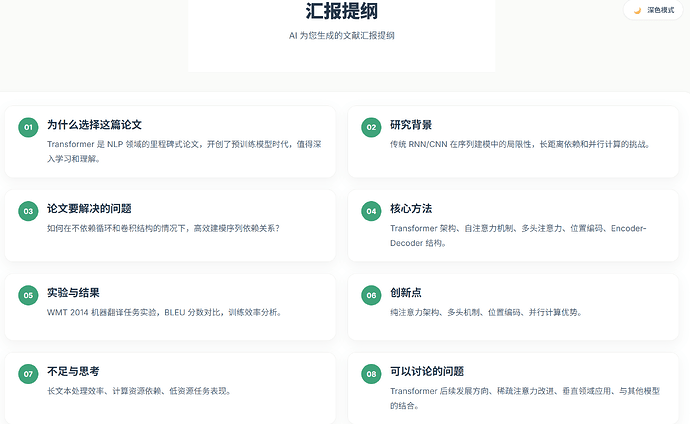Select the 核心方法 heading
The height and width of the screenshot is (424, 690).
coord(411,208)
